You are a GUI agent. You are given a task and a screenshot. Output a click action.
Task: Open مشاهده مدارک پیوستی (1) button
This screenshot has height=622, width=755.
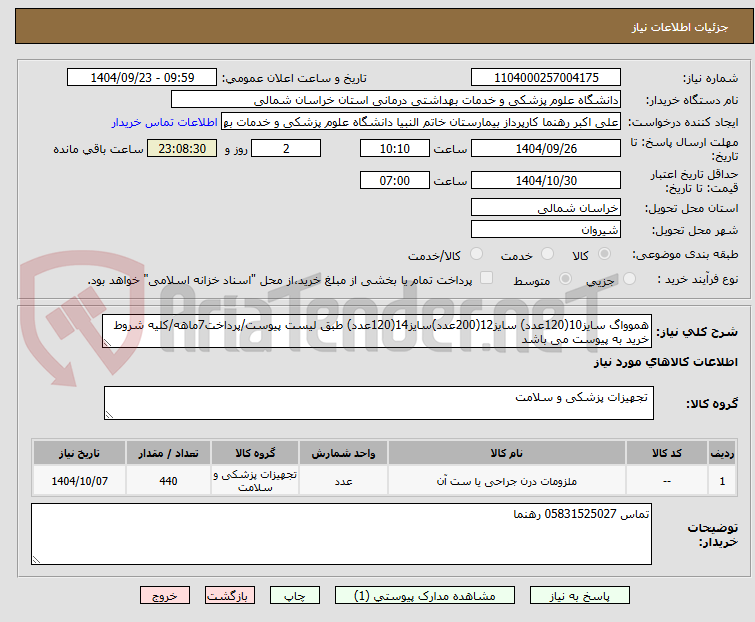tap(425, 596)
